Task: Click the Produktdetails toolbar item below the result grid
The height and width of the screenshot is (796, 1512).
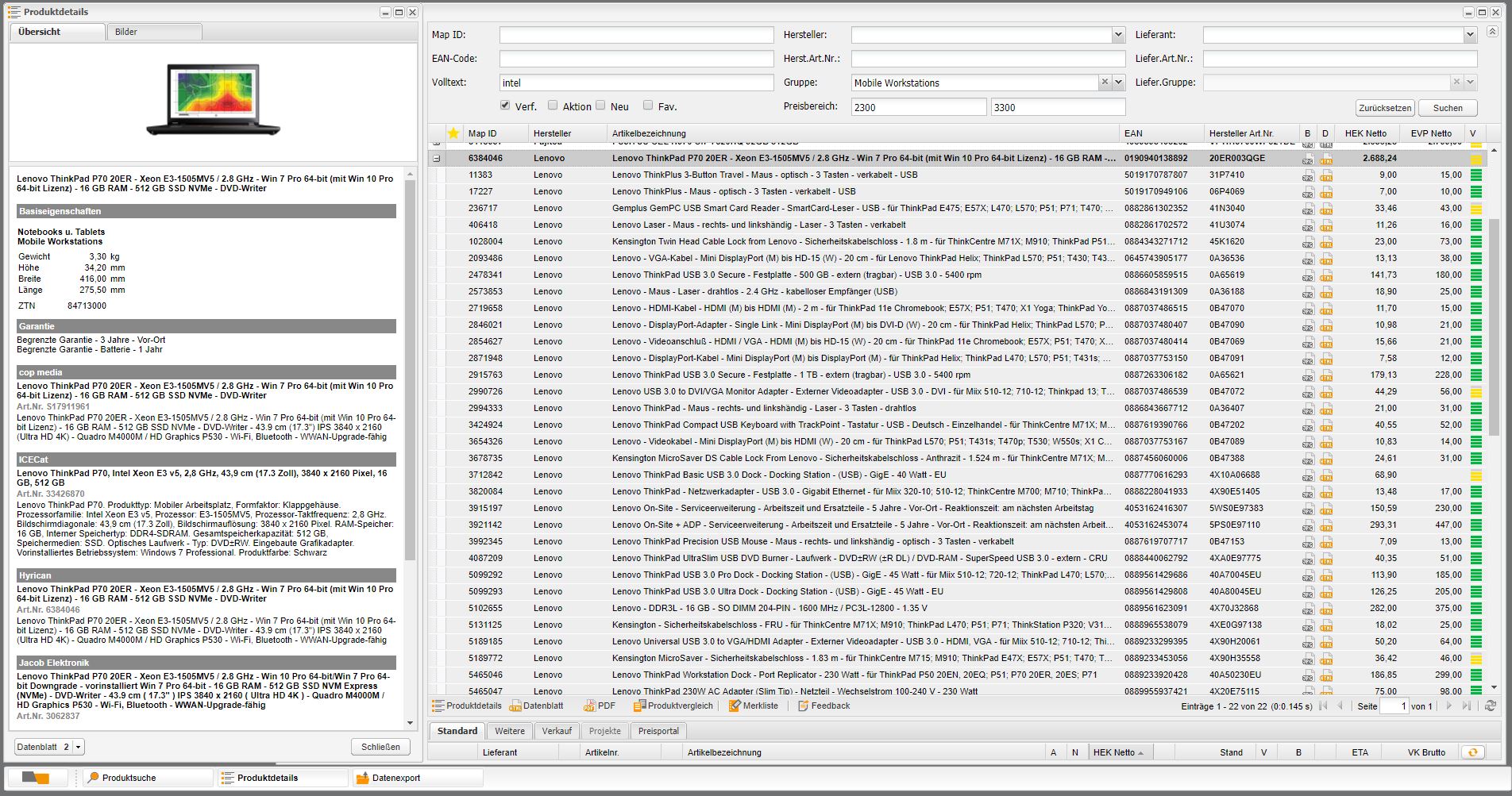Action: (467, 706)
